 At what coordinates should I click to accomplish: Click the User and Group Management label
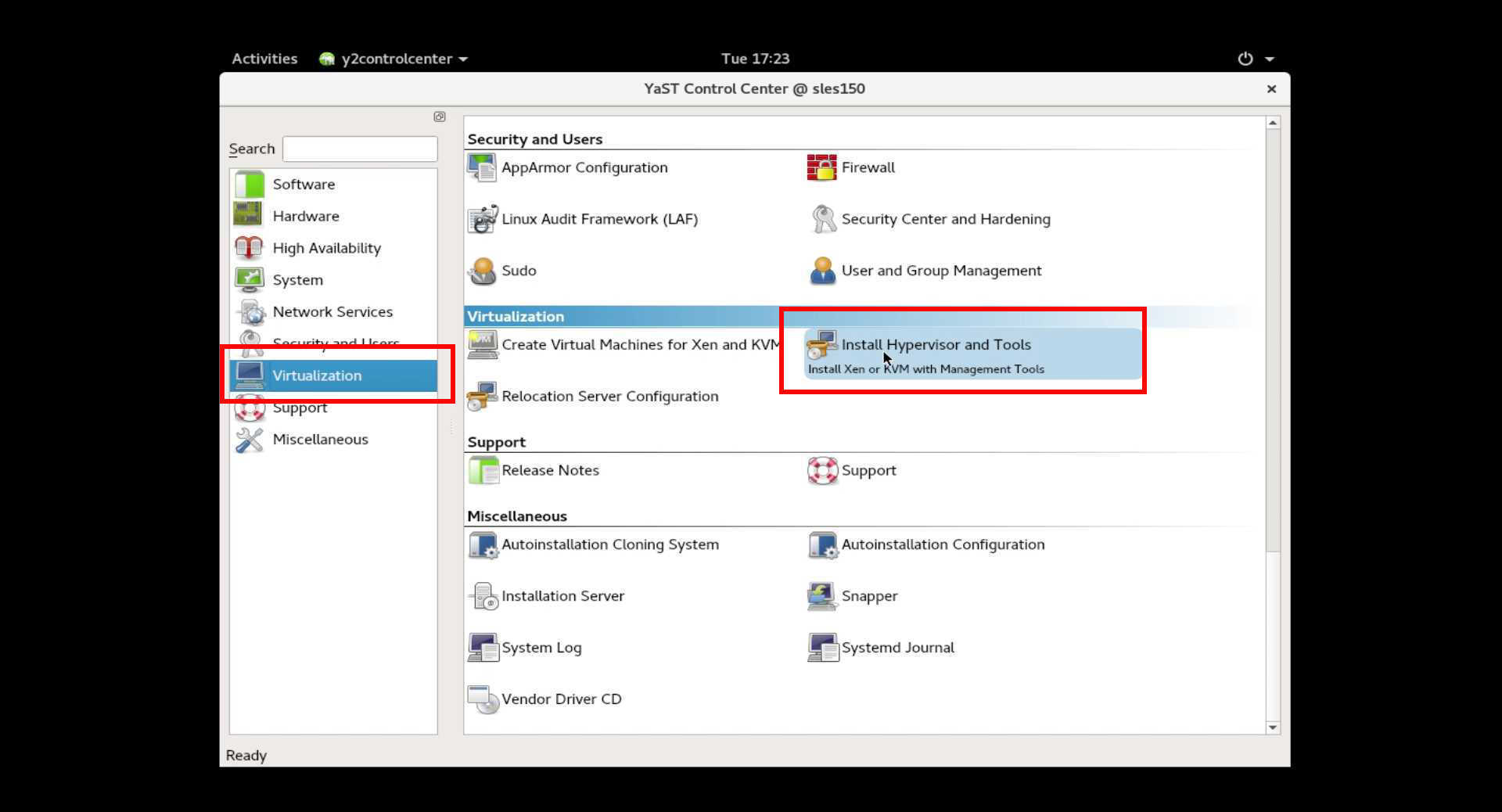[x=941, y=271]
